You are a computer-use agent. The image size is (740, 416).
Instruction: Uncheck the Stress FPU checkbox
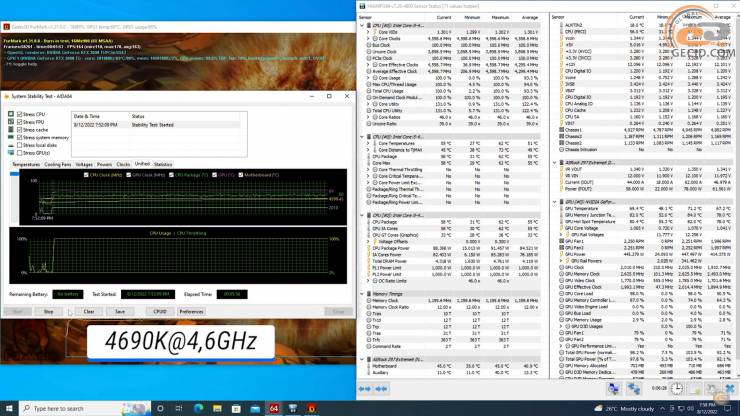pos(19,122)
